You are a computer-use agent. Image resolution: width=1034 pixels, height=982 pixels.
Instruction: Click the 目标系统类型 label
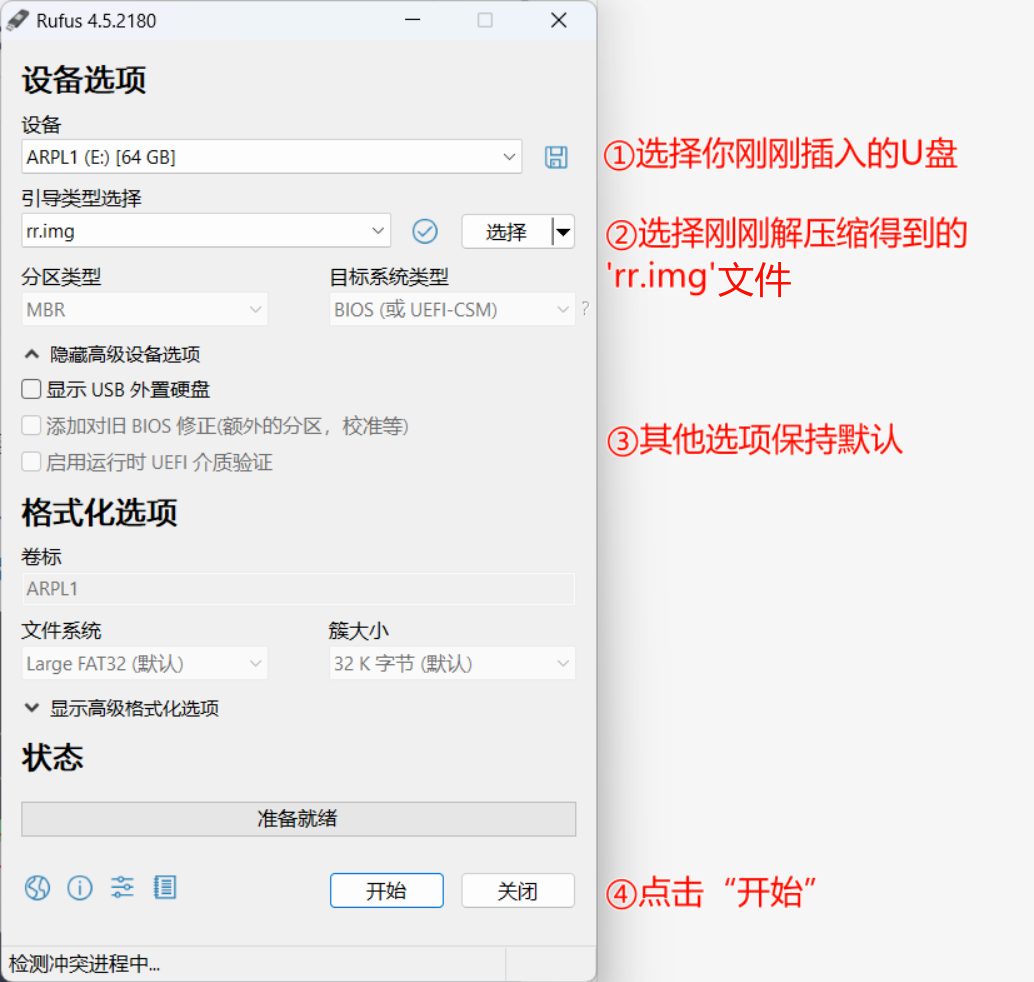pyautogui.click(x=389, y=276)
